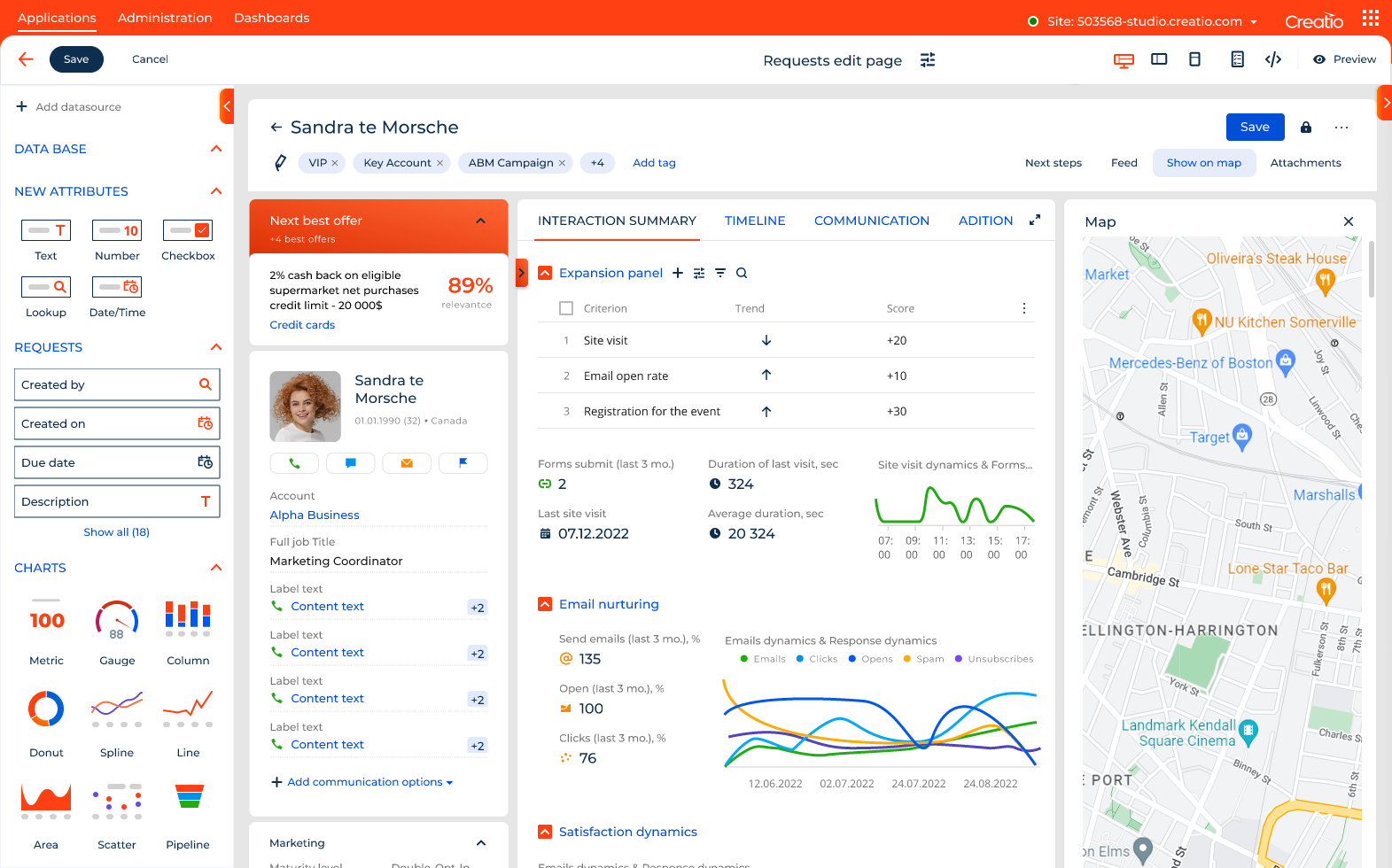Collapse the Email nurturing section
The height and width of the screenshot is (868, 1392).
(545, 604)
